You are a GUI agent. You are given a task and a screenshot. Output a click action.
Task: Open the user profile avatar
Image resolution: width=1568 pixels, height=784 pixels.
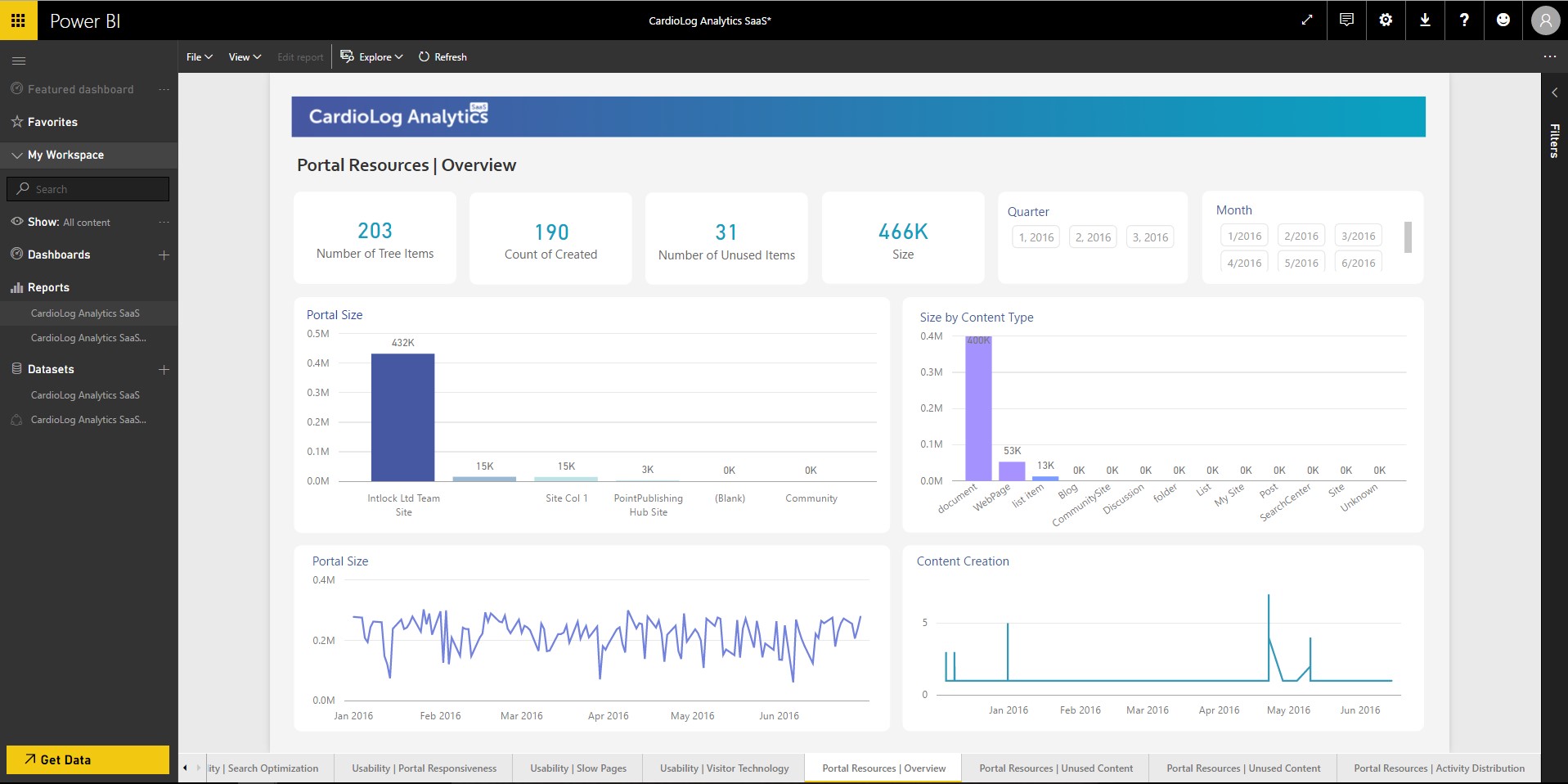coord(1545,20)
